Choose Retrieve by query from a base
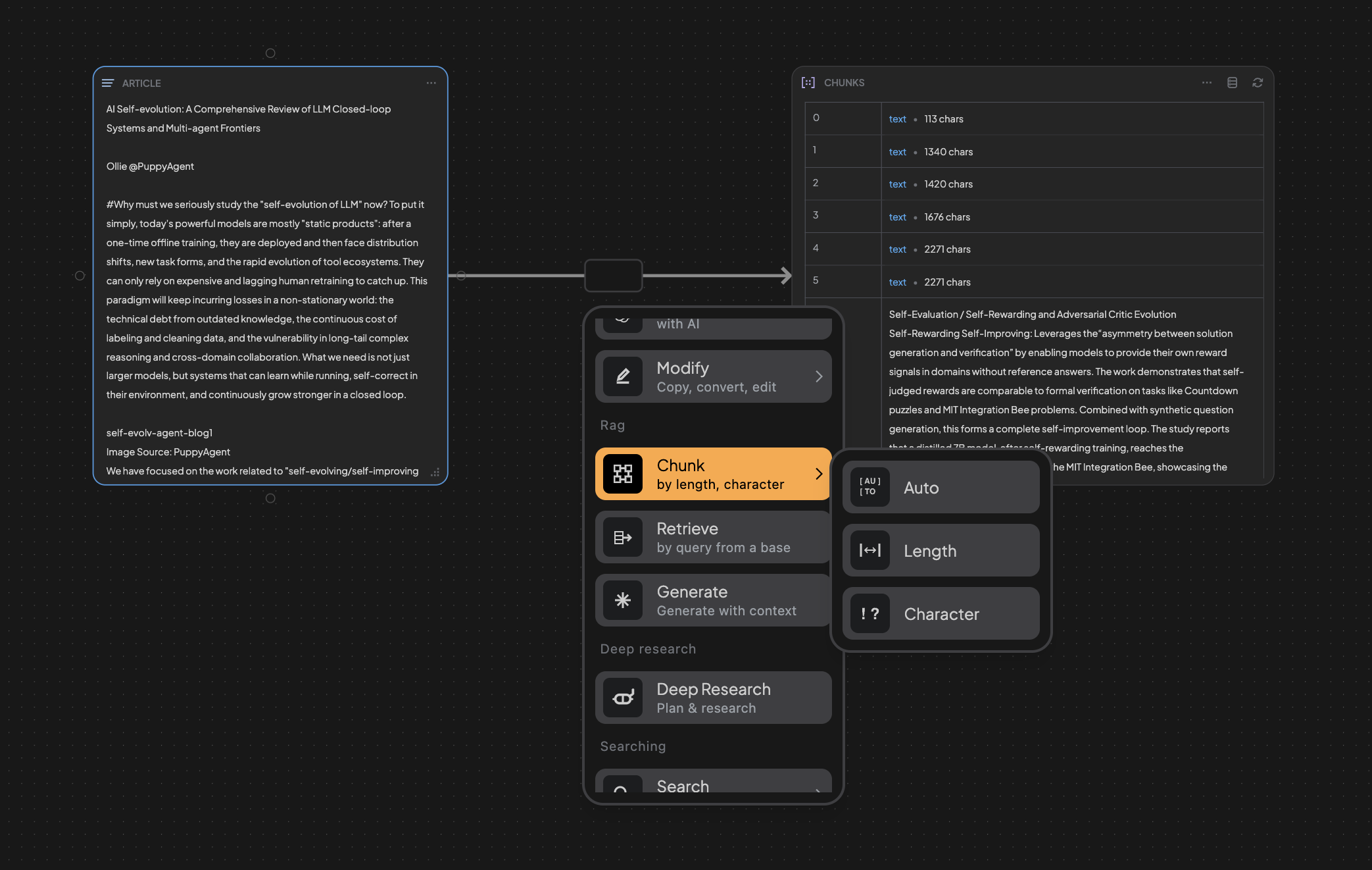This screenshot has height=870, width=1372. pyautogui.click(x=713, y=537)
